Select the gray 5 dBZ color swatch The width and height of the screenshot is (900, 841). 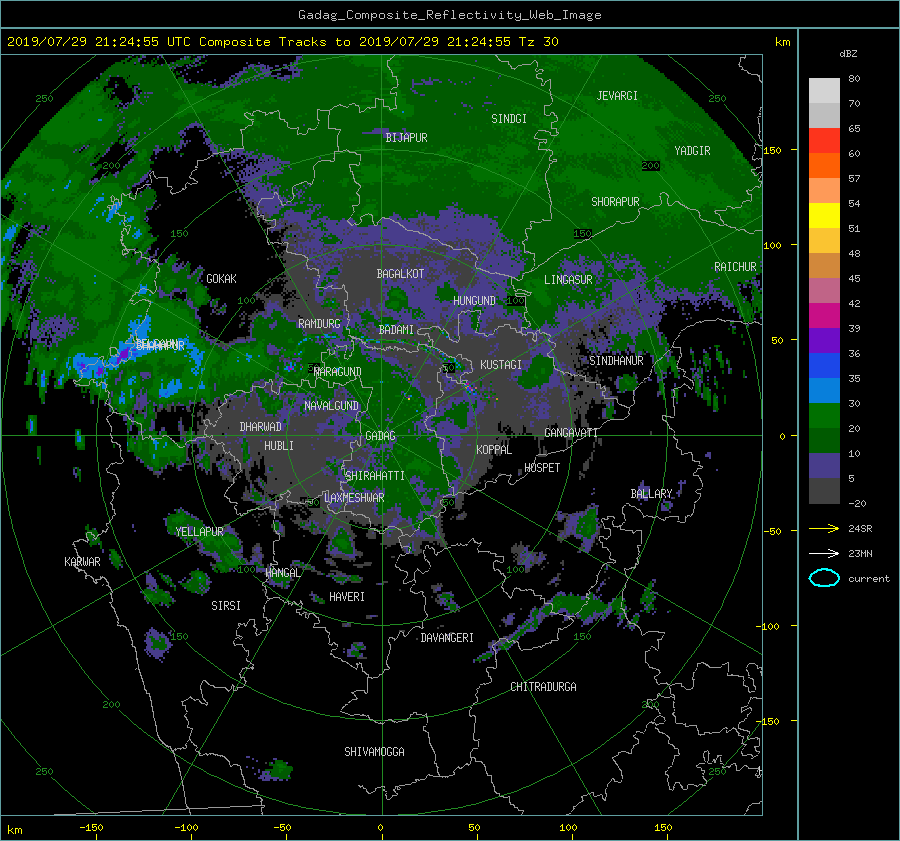pos(824,490)
